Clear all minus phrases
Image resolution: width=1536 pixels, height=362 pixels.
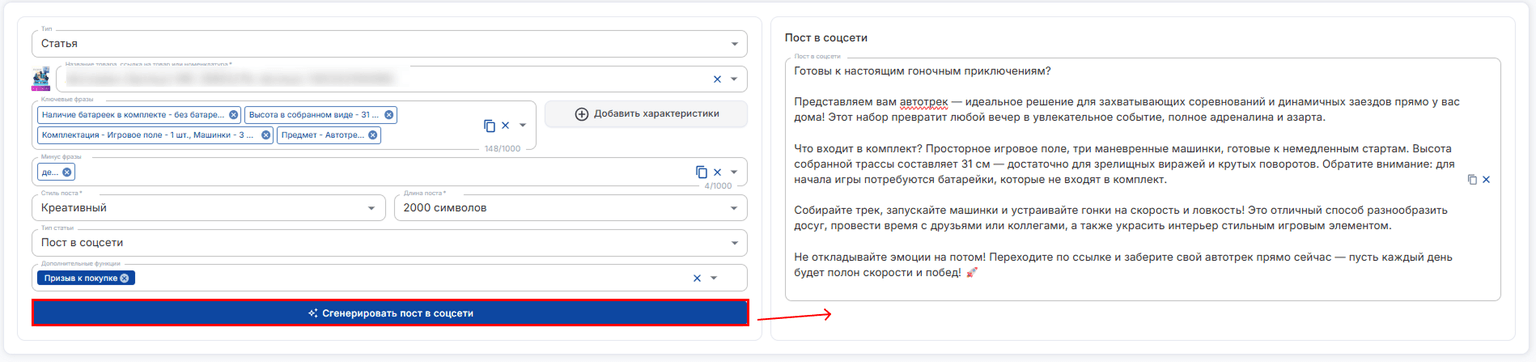point(717,172)
